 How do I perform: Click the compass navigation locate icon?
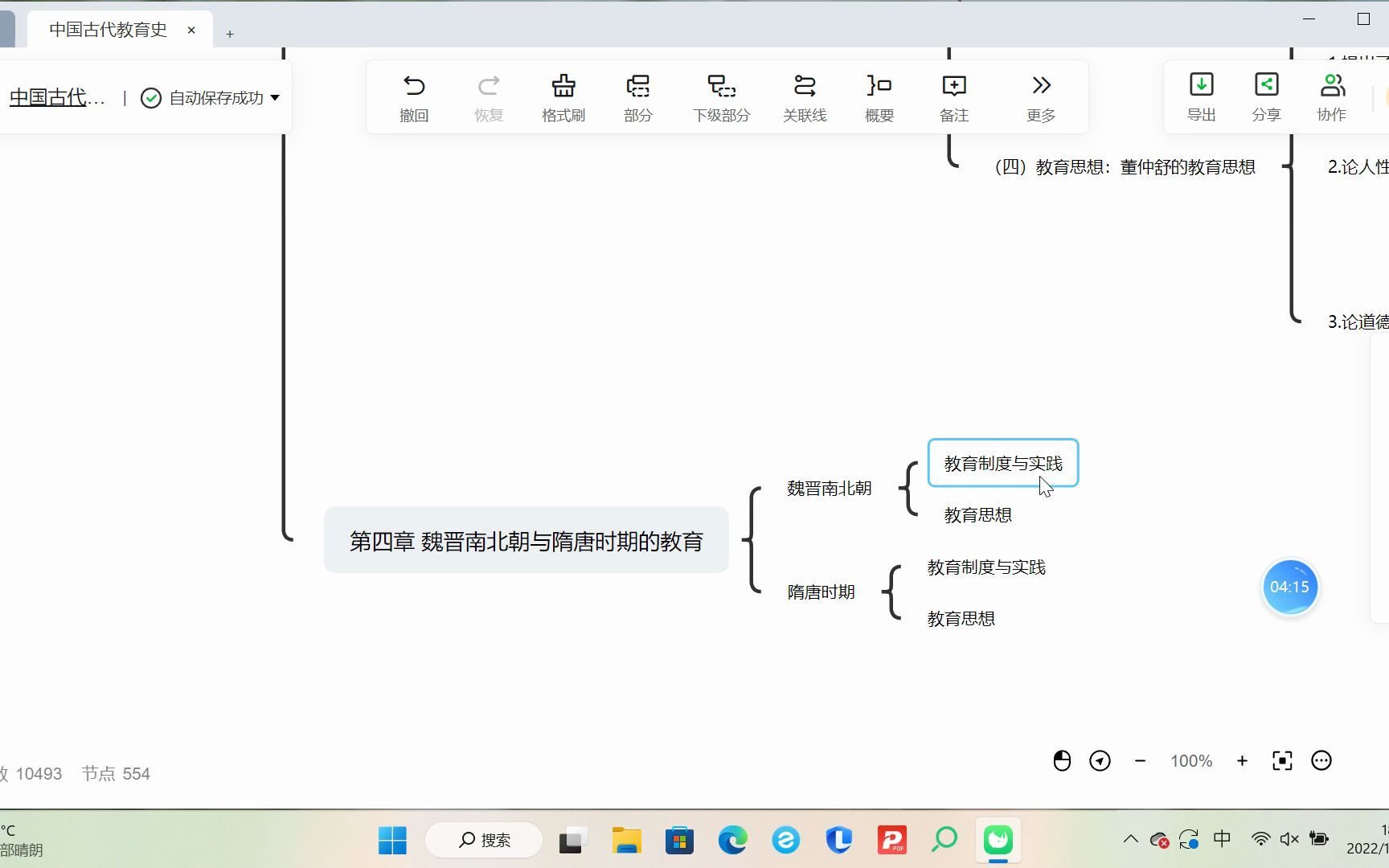coord(1100,761)
